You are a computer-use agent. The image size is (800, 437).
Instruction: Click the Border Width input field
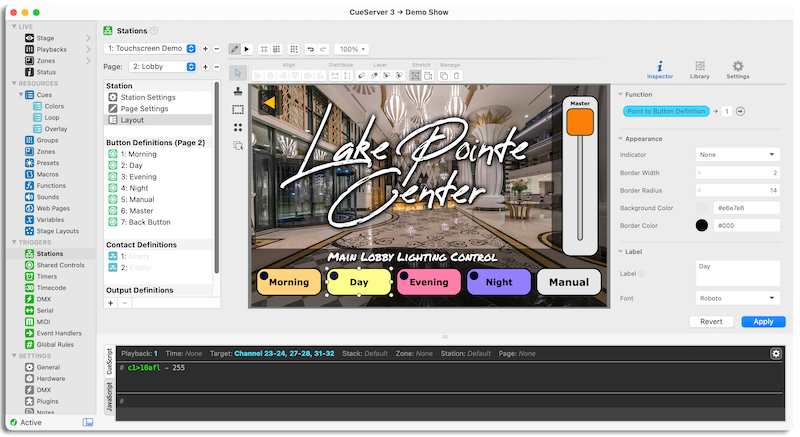pyautogui.click(x=737, y=173)
